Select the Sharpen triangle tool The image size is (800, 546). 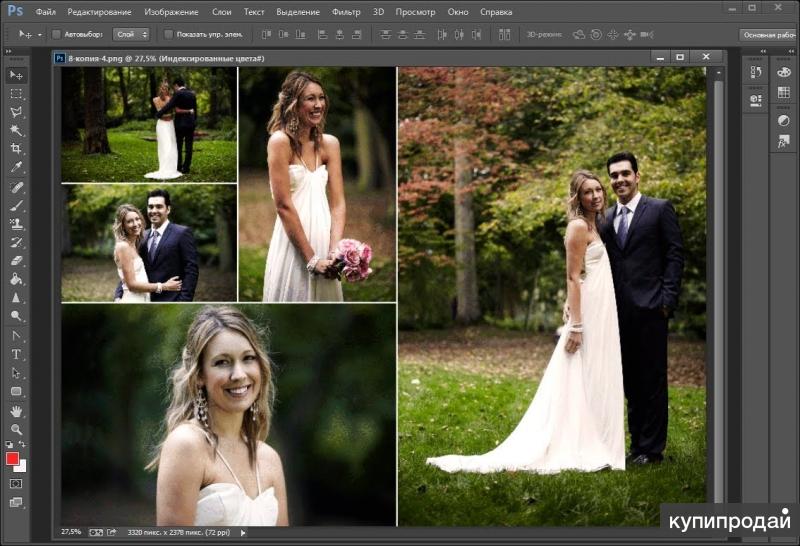click(x=16, y=297)
